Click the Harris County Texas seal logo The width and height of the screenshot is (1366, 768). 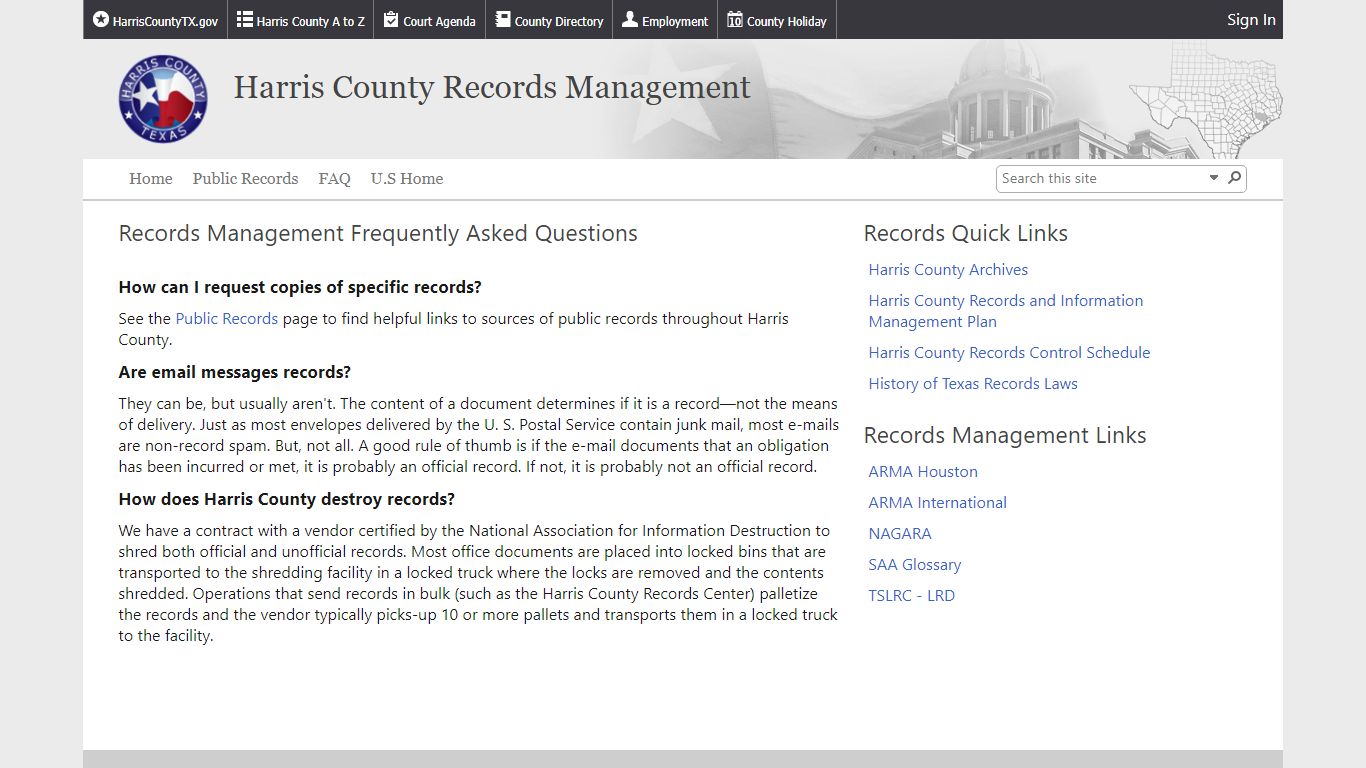163,99
